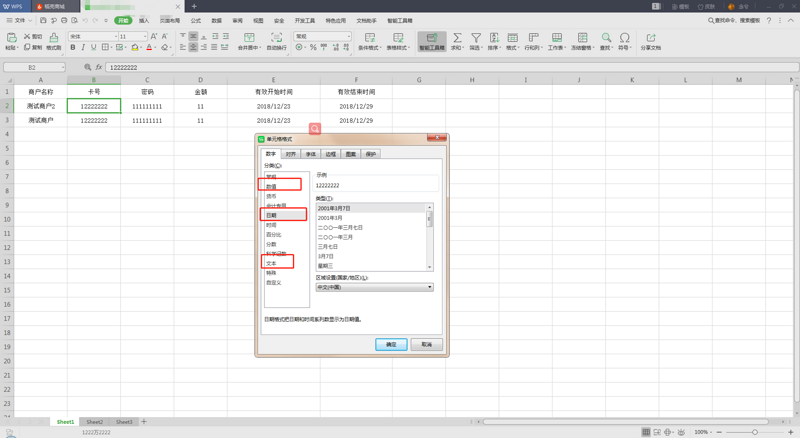Click the Freeze Panes icon
This screenshot has width=800, height=438.
[x=582, y=38]
